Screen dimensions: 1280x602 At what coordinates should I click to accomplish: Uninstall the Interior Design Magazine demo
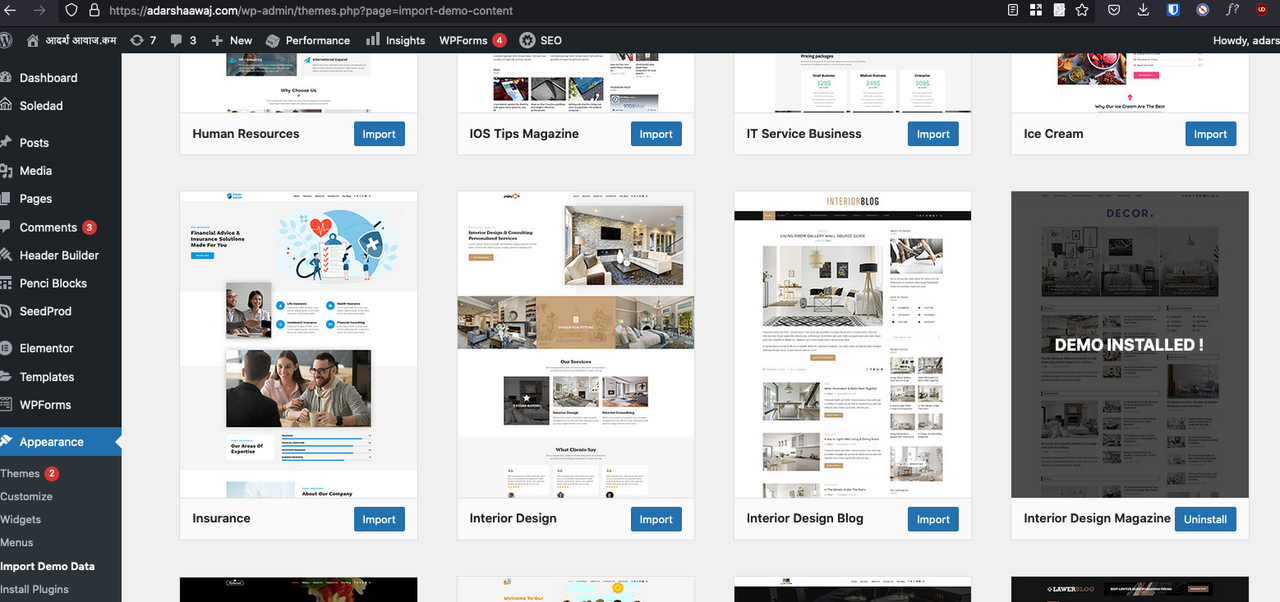[x=1205, y=519]
